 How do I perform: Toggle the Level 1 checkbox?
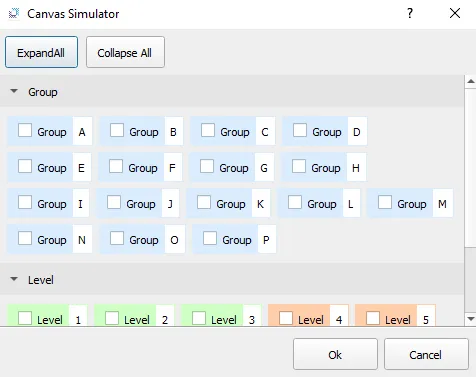tap(25, 318)
